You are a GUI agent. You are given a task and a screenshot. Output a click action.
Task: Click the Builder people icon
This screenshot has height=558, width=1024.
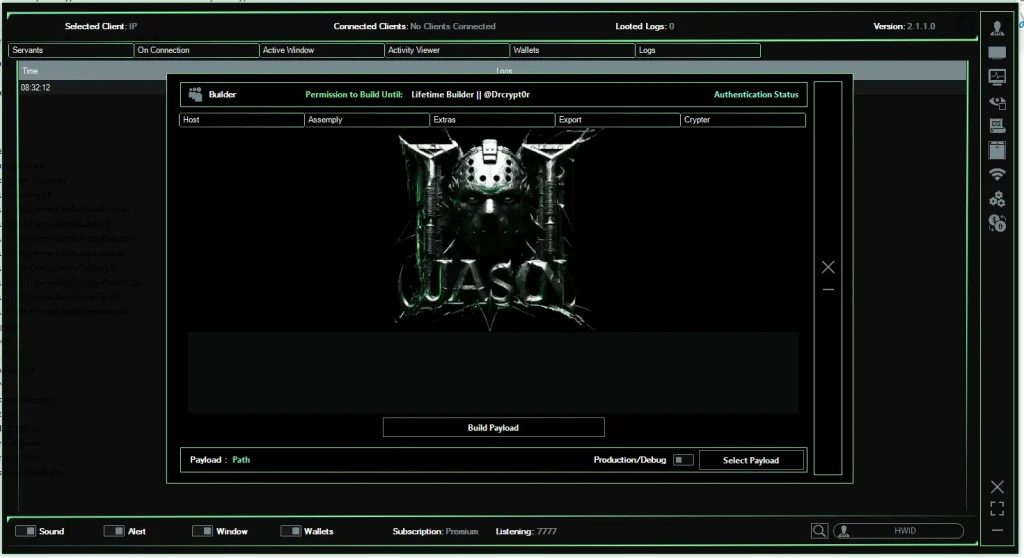tap(195, 95)
